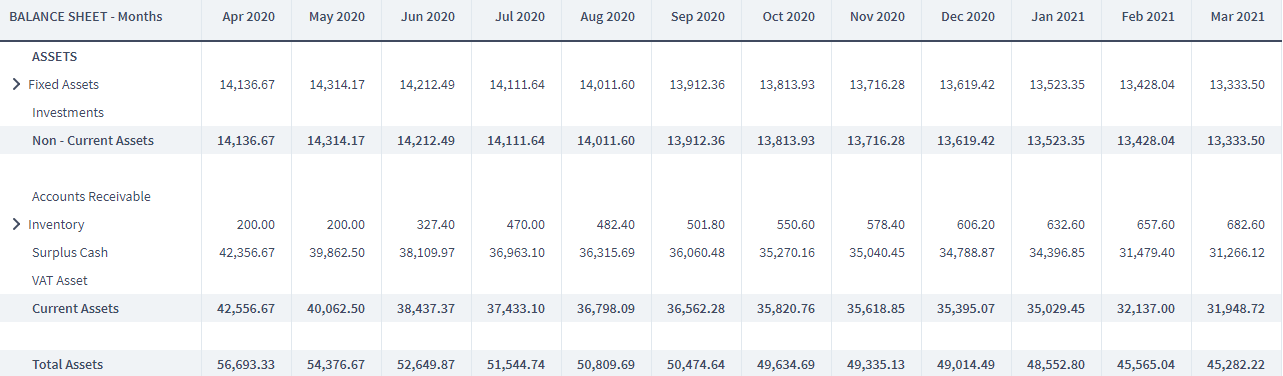The width and height of the screenshot is (1283, 376).
Task: Select the Mar 2021 column header
Action: click(x=1237, y=17)
